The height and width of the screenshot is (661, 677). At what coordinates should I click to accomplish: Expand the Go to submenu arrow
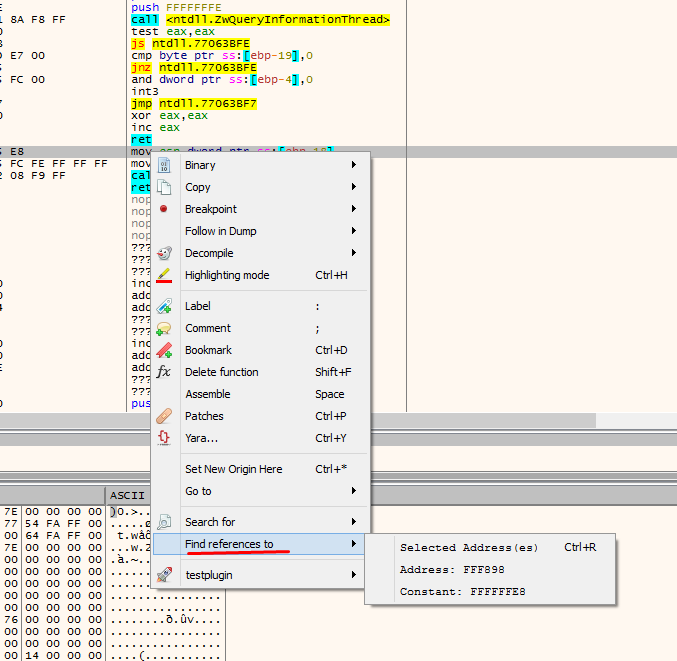point(354,491)
